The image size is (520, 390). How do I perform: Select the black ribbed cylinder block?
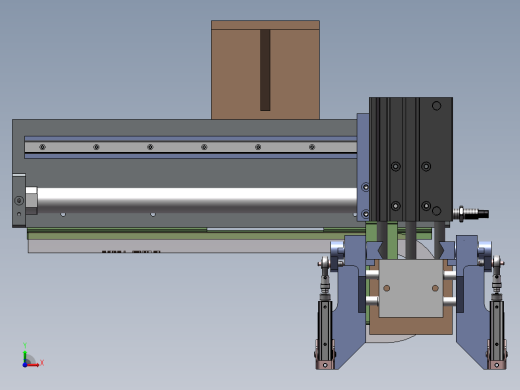point(411,159)
